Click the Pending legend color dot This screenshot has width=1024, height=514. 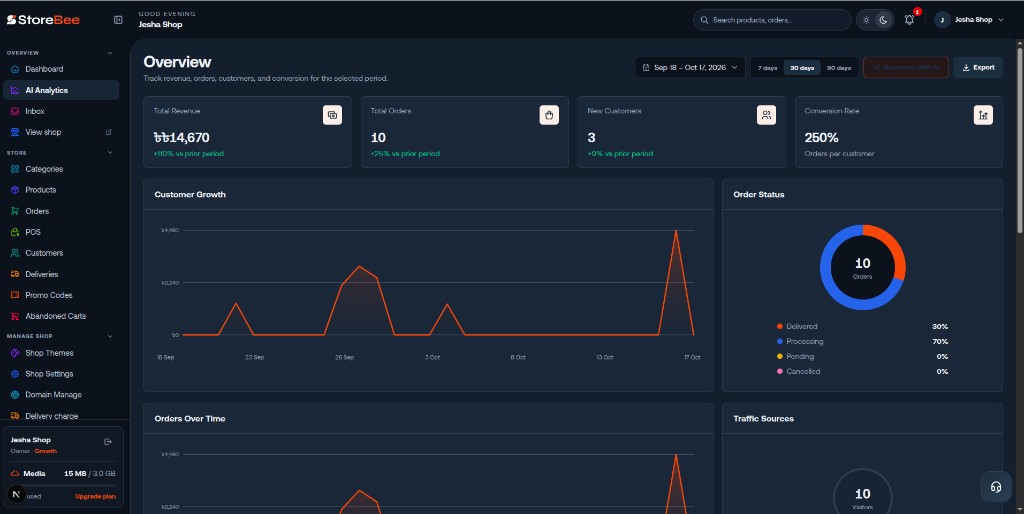coord(780,357)
